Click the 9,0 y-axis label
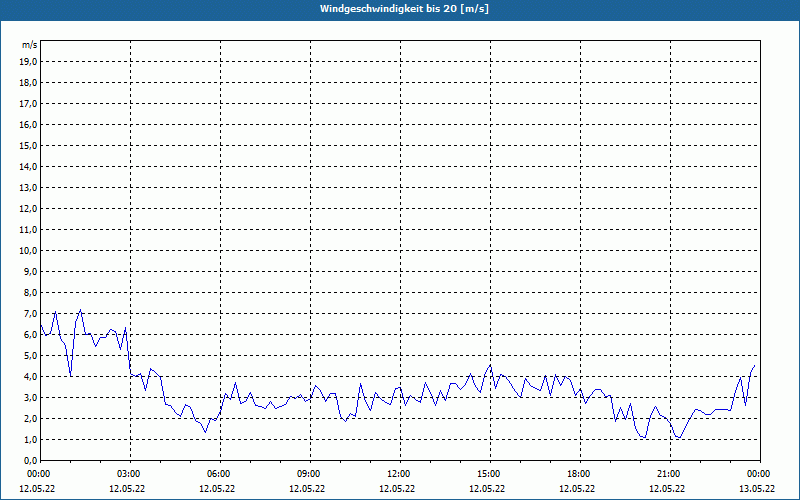This screenshot has height=500, width=800. [30, 271]
